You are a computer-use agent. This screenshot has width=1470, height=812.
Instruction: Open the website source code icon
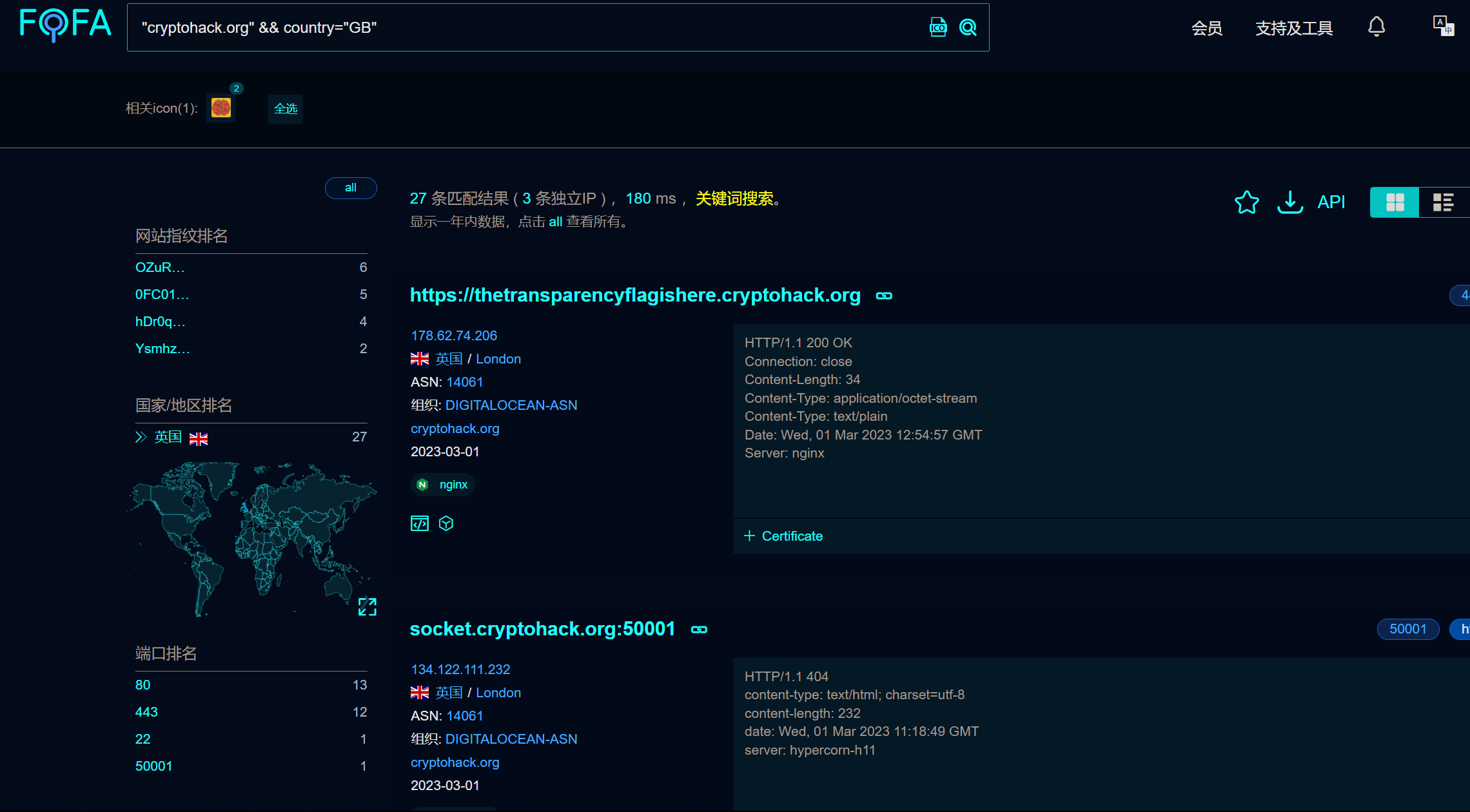[420, 523]
